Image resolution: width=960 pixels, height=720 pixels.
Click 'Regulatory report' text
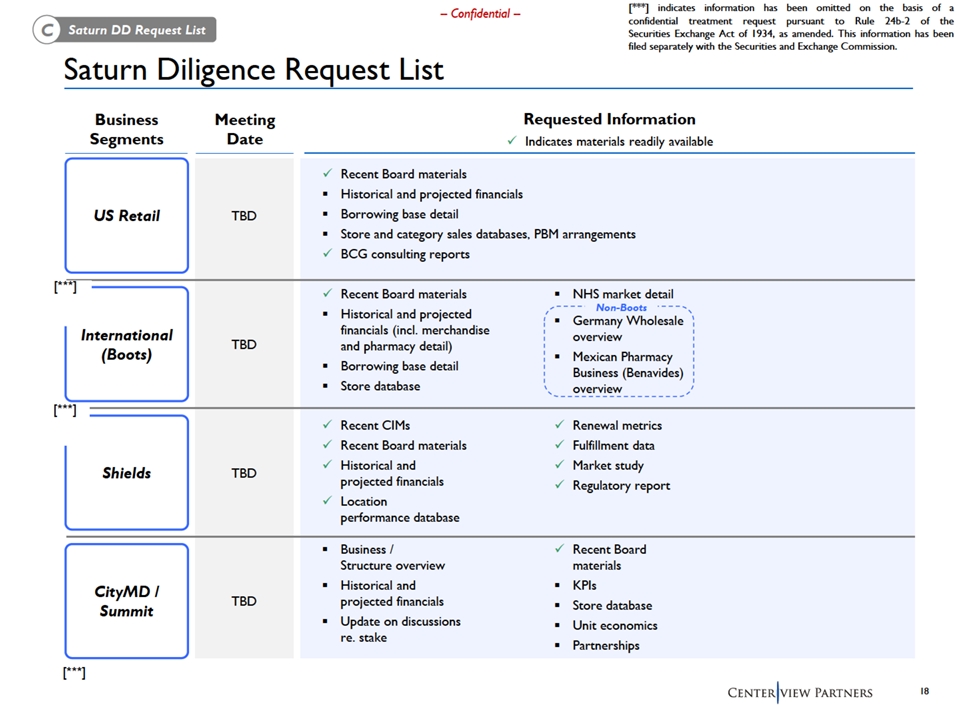coord(621,486)
